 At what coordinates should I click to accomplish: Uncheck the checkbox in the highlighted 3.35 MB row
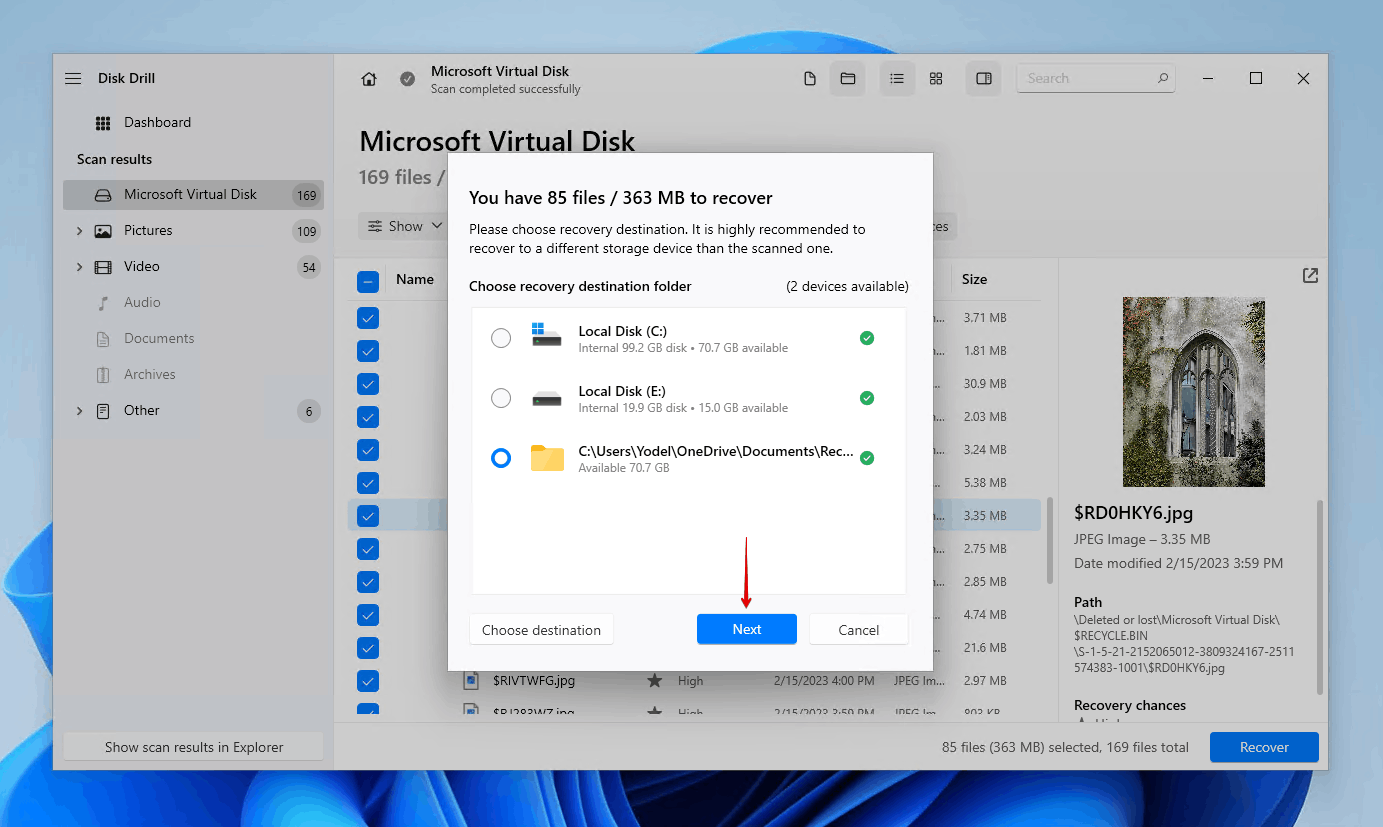pyautogui.click(x=368, y=516)
